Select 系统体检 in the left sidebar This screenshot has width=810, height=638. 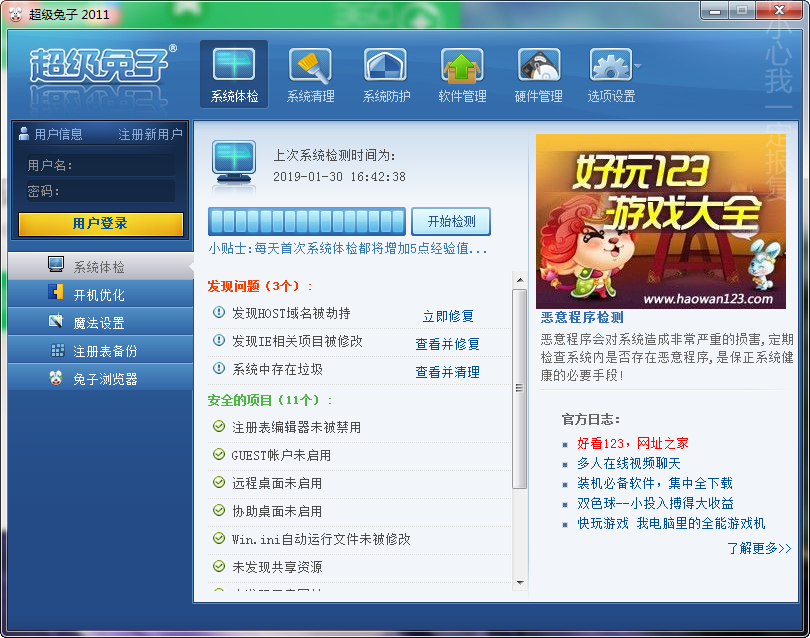click(101, 266)
